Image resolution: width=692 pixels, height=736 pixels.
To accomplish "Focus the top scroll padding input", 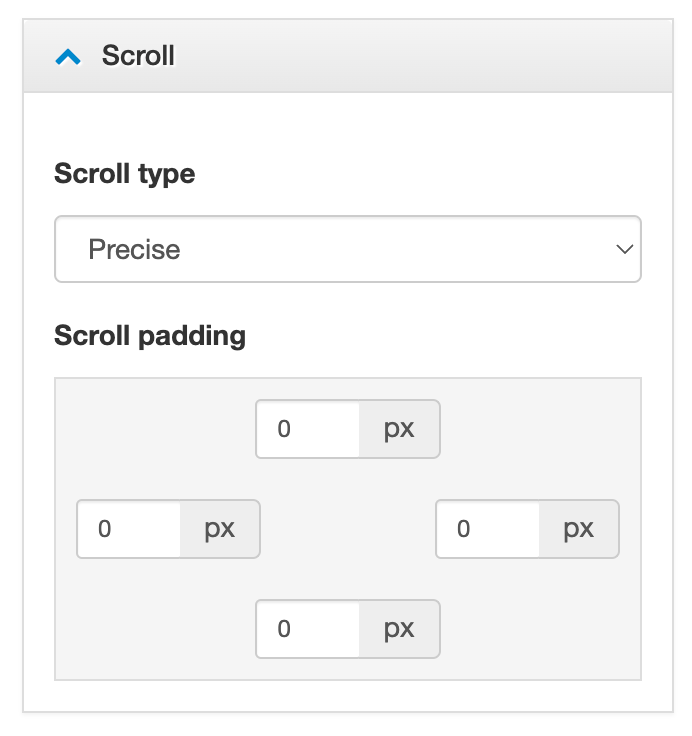I will point(308,429).
